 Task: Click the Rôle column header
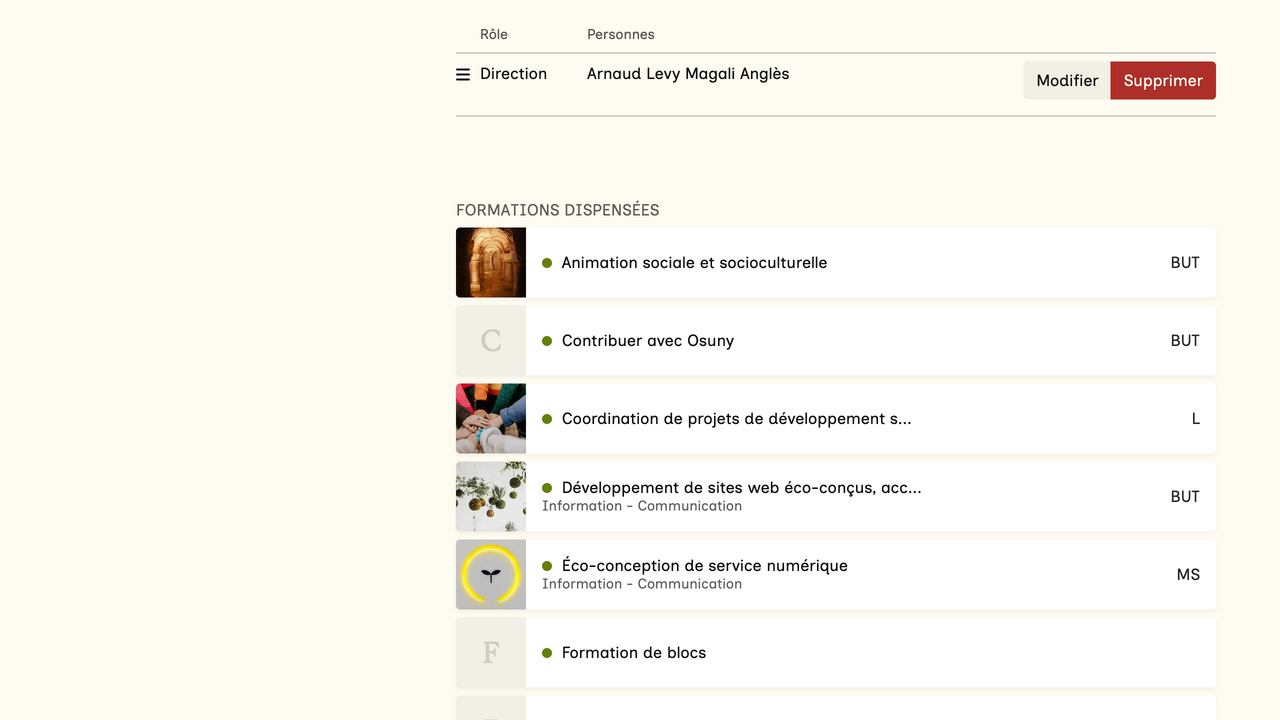point(494,35)
